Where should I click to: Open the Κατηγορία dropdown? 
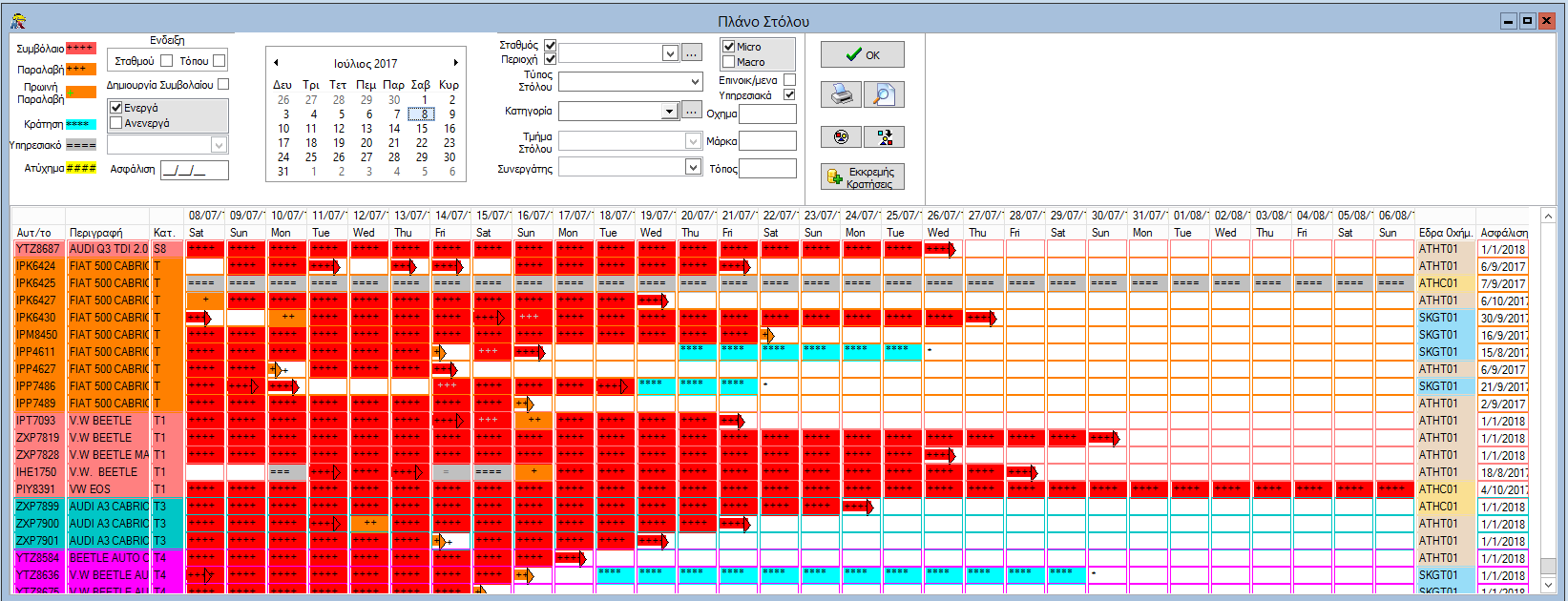670,112
